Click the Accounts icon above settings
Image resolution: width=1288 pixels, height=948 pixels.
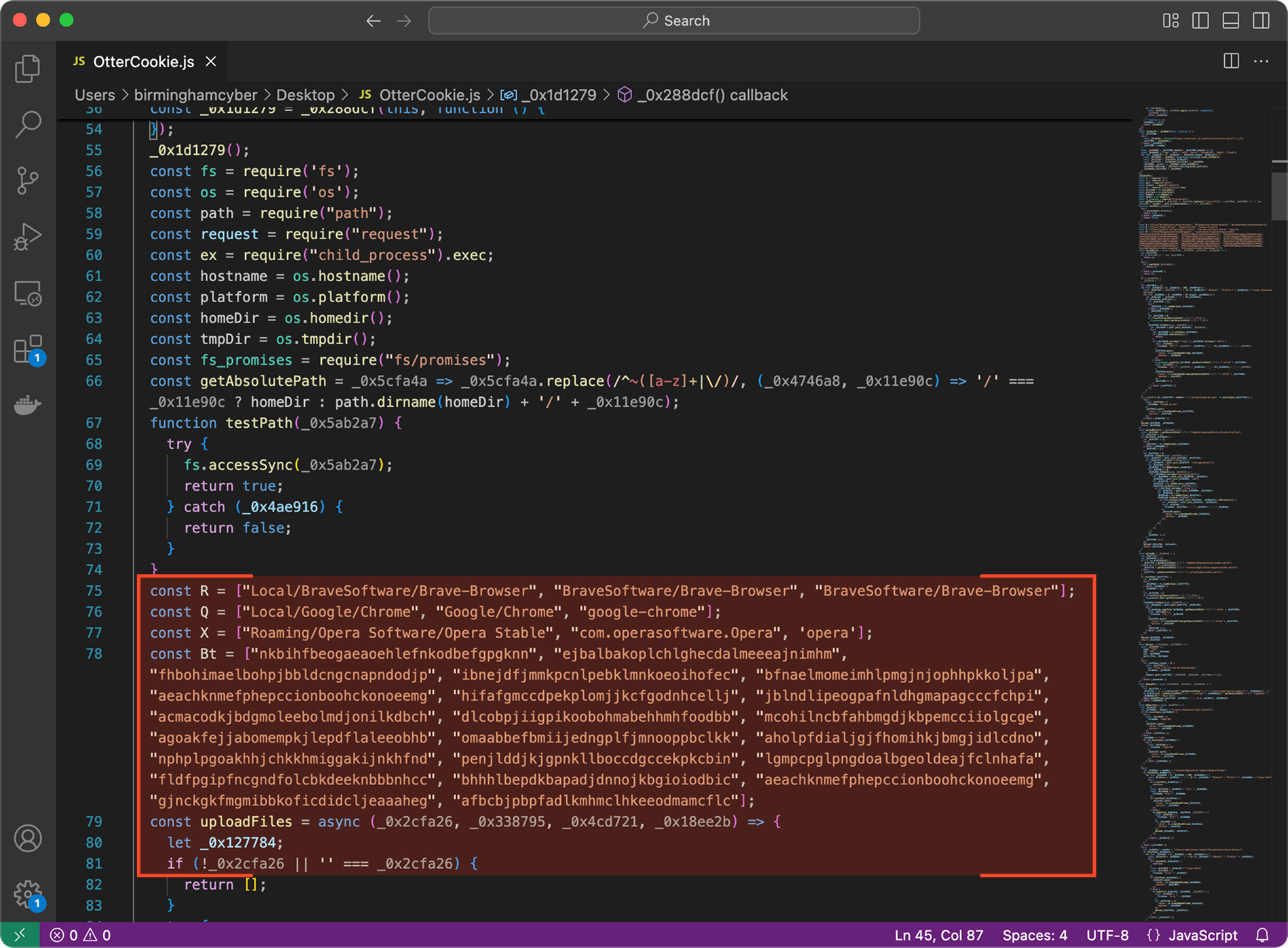(x=27, y=838)
